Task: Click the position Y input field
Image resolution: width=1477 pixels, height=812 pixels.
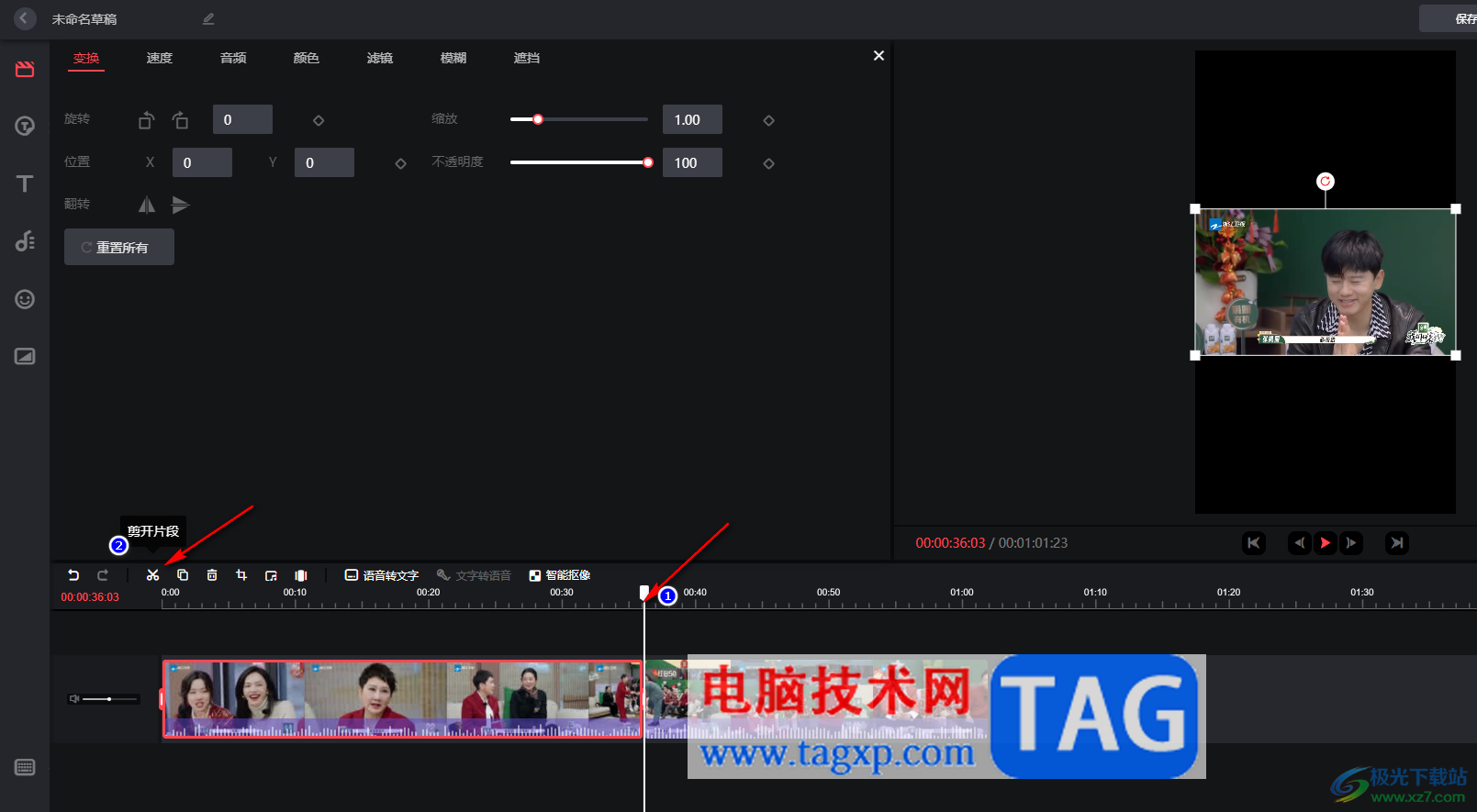Action: (x=324, y=162)
